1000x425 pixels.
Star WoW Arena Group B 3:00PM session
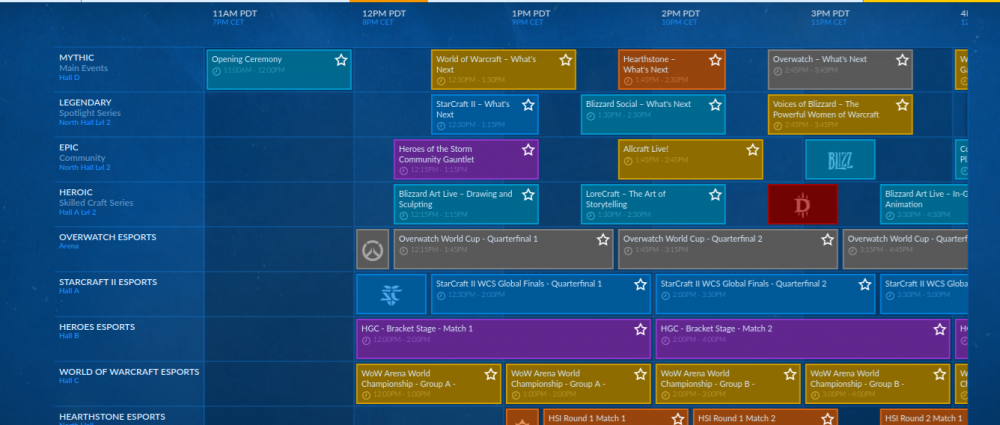coord(939,374)
